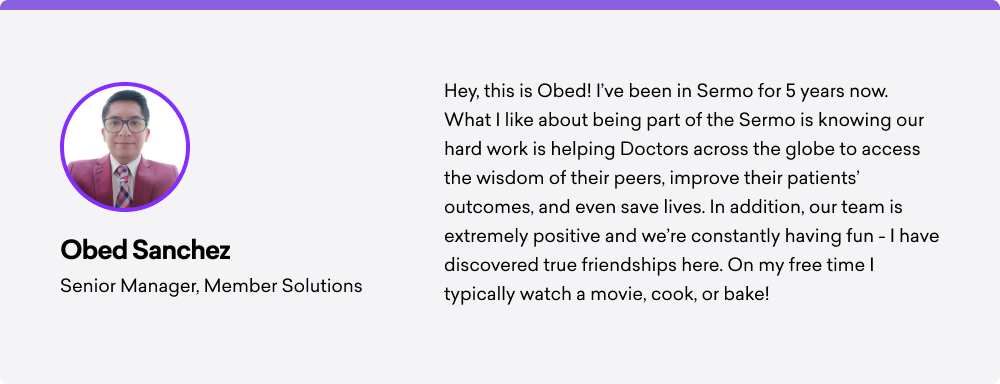Click the line beginning "extremely positive"
This screenshot has width=1000, height=384.
coord(692,236)
